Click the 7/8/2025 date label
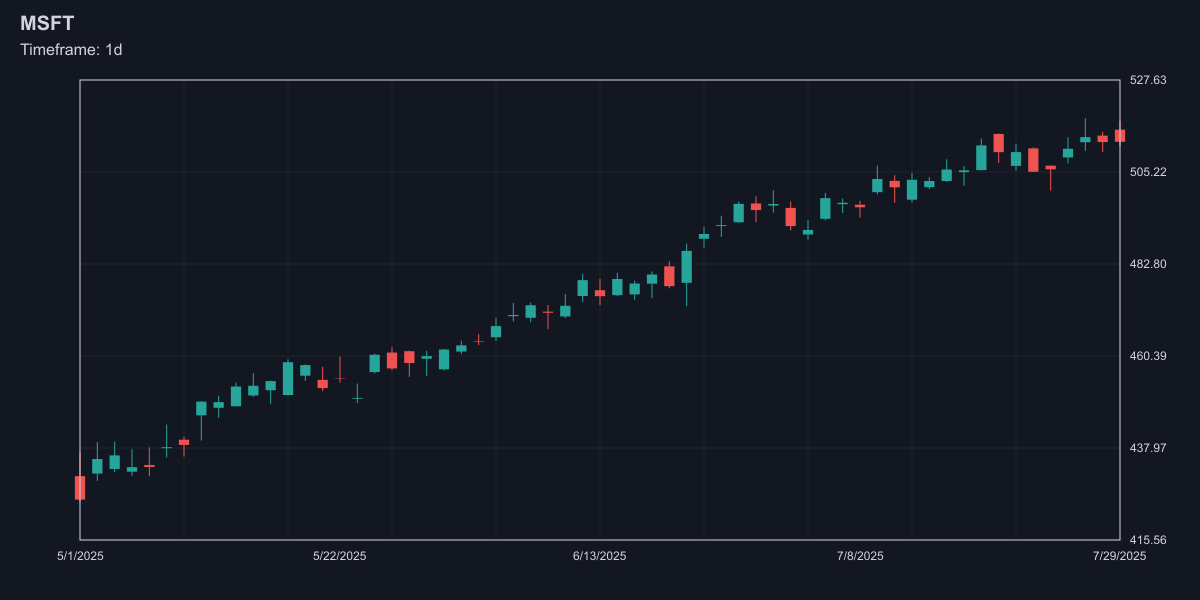Screen dimensions: 1200x600 [860, 556]
